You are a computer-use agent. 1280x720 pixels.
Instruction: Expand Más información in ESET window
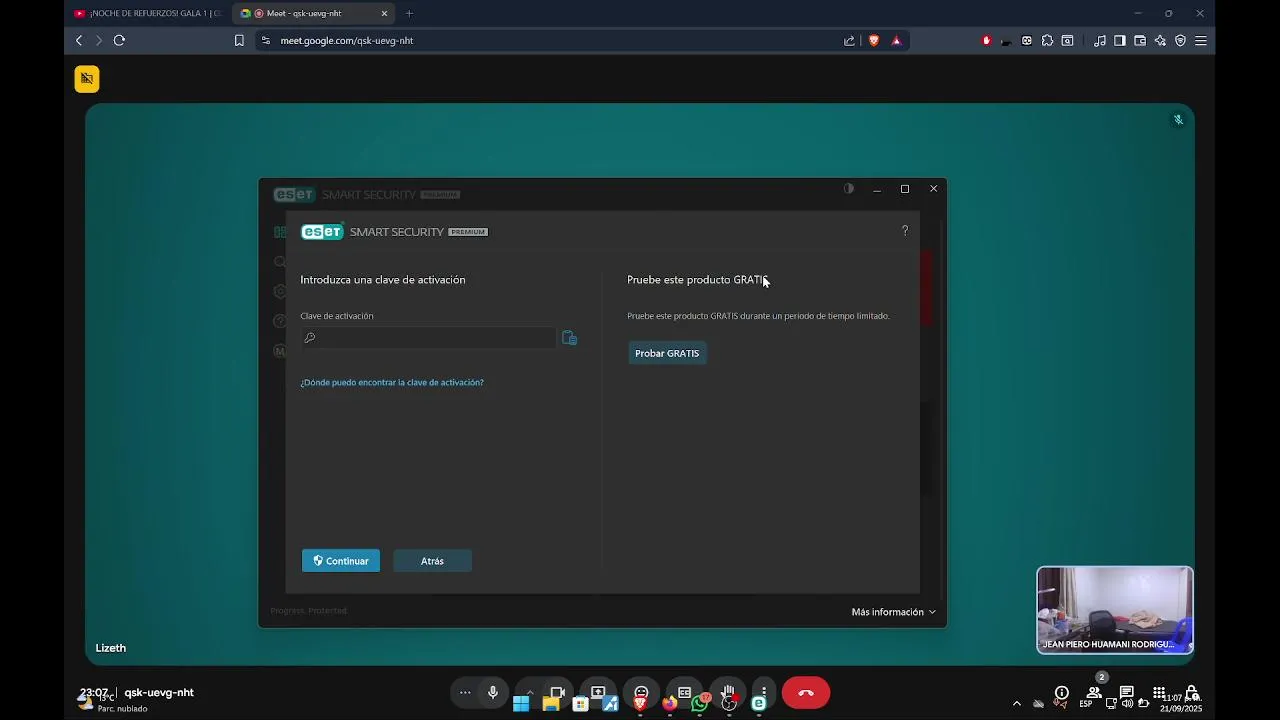point(893,612)
